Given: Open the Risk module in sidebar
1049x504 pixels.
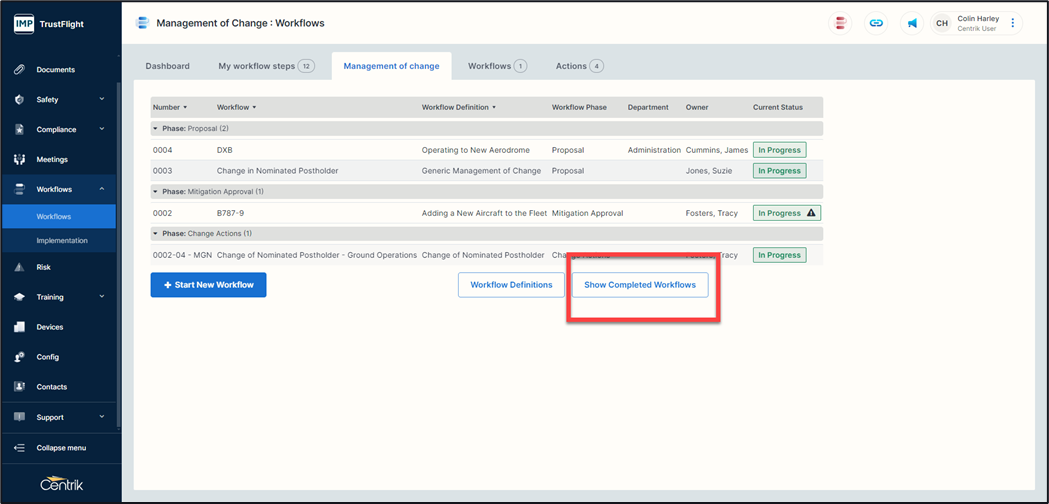Looking at the screenshot, I should [x=43, y=267].
